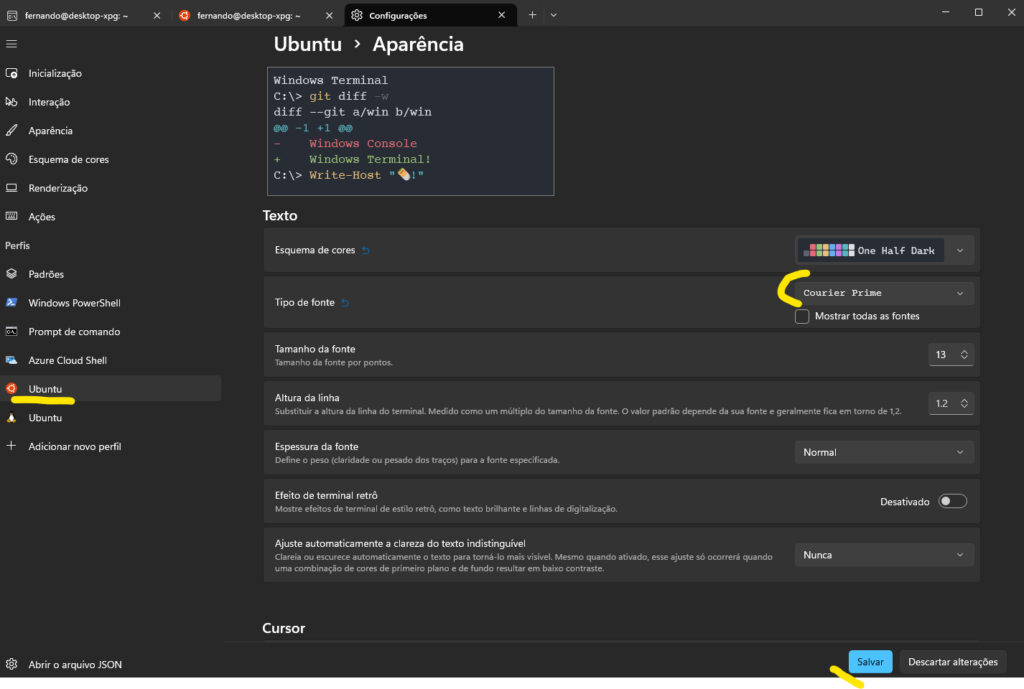Open the new tab profile dropdown arrow

[x=554, y=15]
